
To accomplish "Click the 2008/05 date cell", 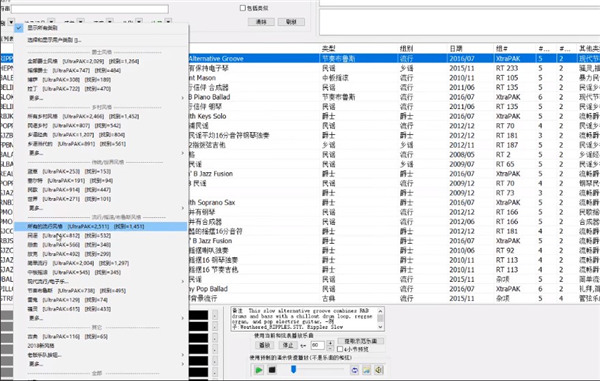I will pos(462,155).
